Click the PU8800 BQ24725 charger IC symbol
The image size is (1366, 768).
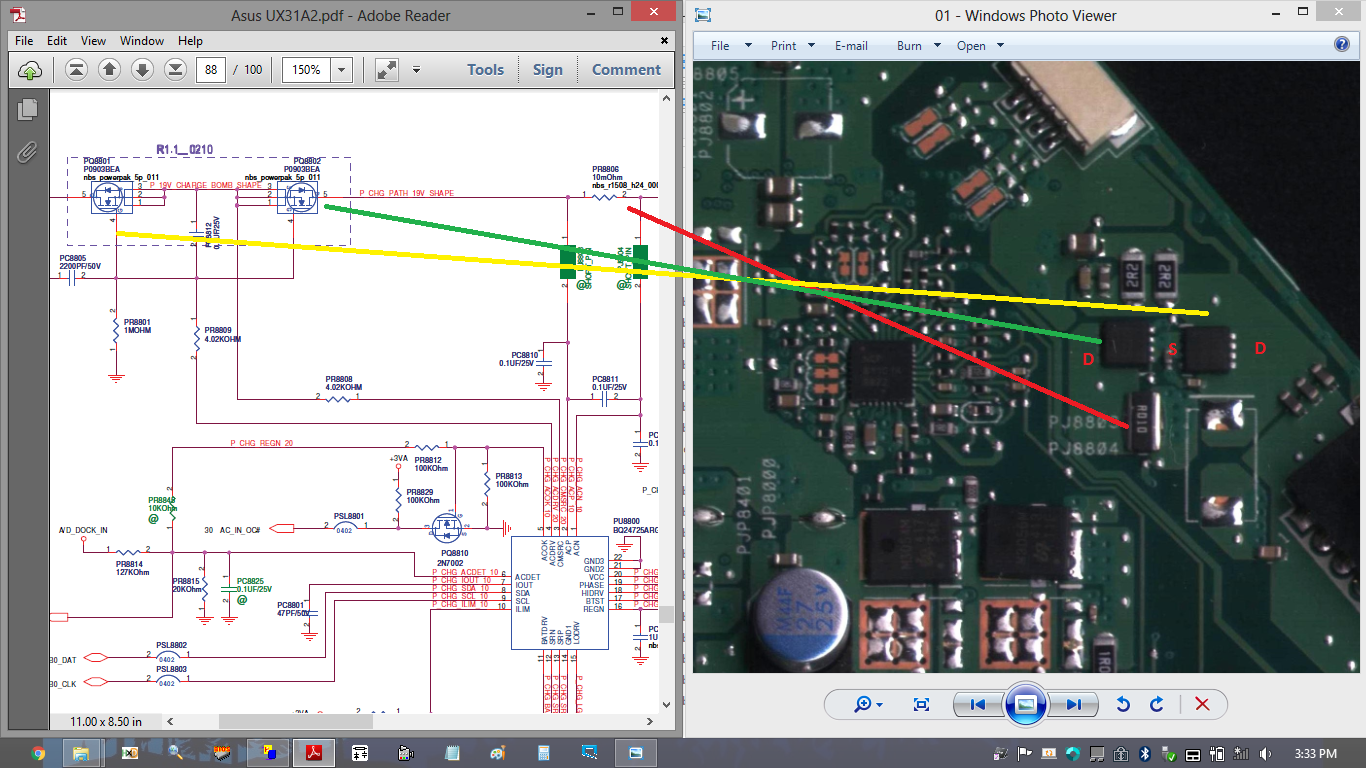[558, 593]
